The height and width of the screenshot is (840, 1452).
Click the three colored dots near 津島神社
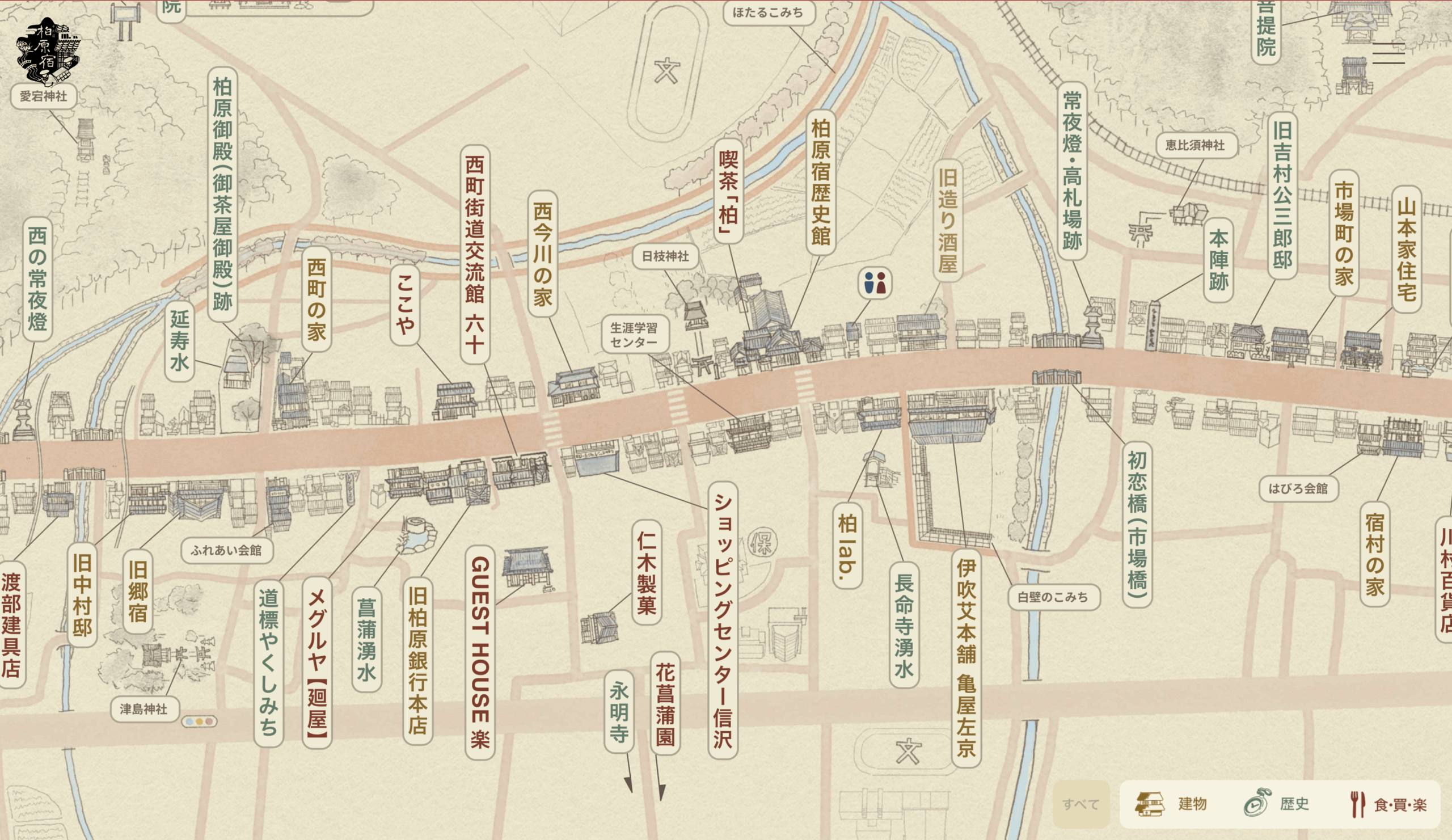(x=199, y=721)
